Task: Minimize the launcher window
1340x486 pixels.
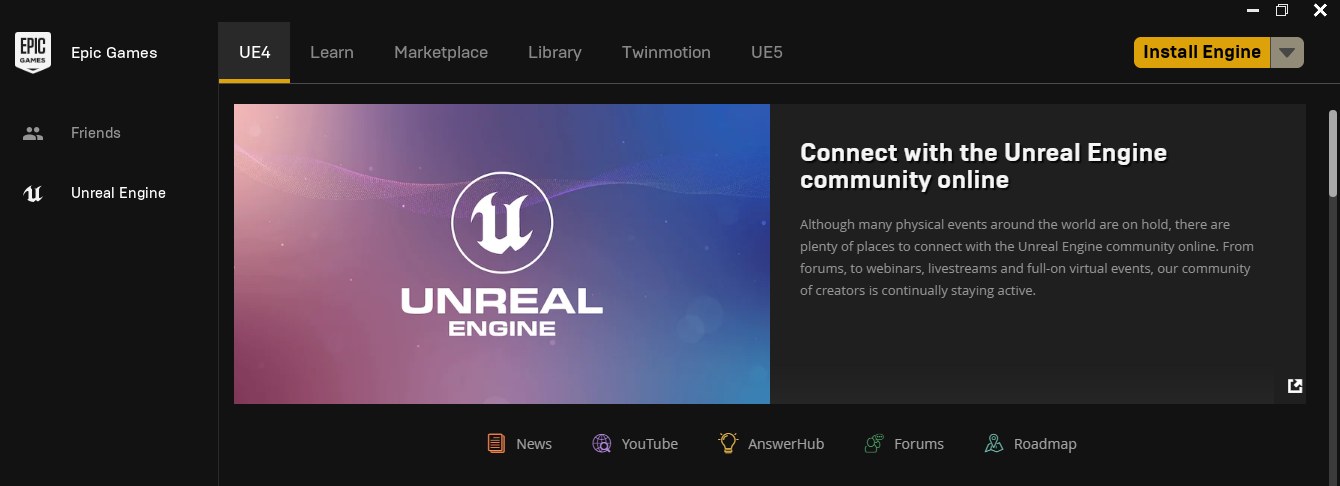Action: [x=1252, y=10]
